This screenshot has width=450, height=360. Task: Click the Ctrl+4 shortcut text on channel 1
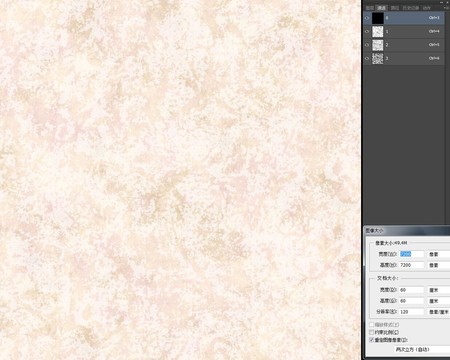click(x=434, y=31)
